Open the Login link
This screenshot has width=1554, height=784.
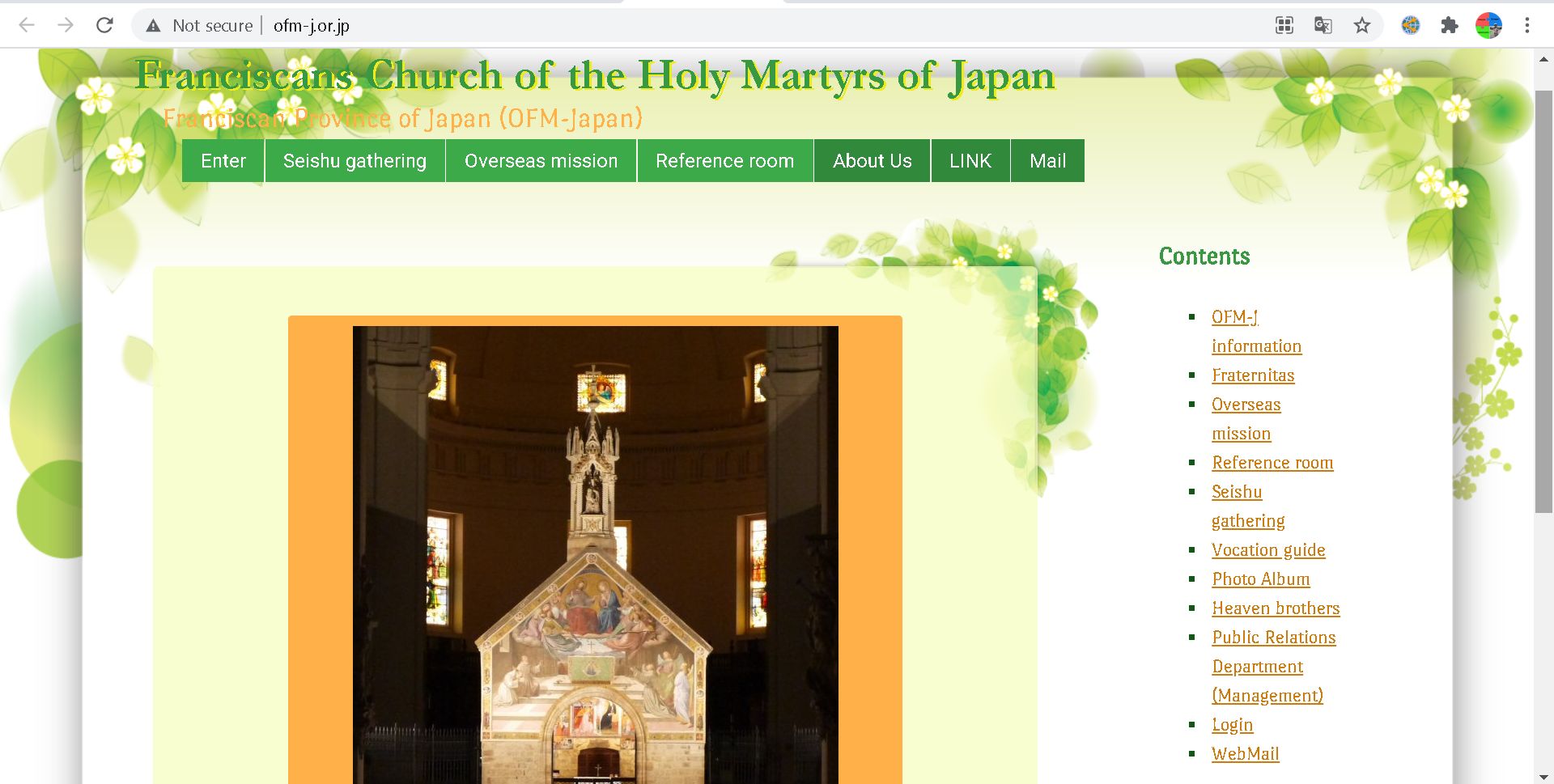point(1232,724)
